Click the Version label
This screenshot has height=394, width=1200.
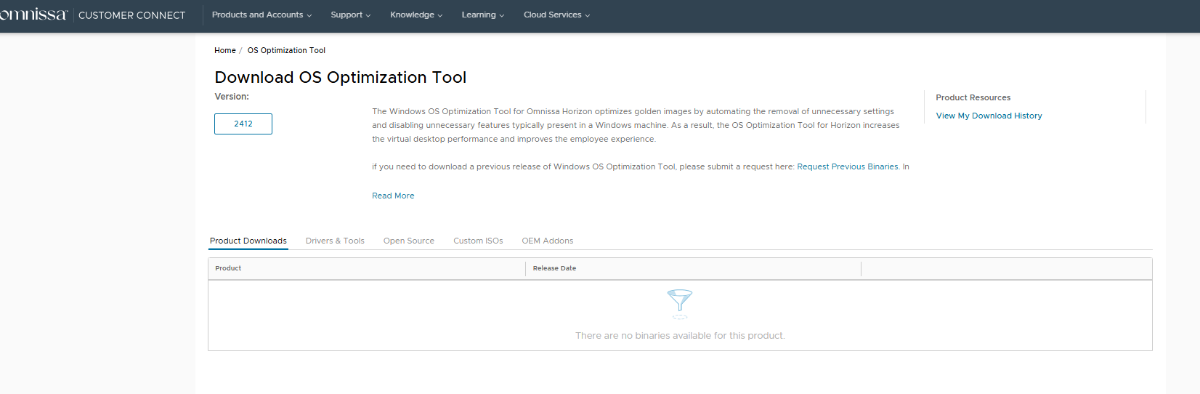click(x=232, y=96)
